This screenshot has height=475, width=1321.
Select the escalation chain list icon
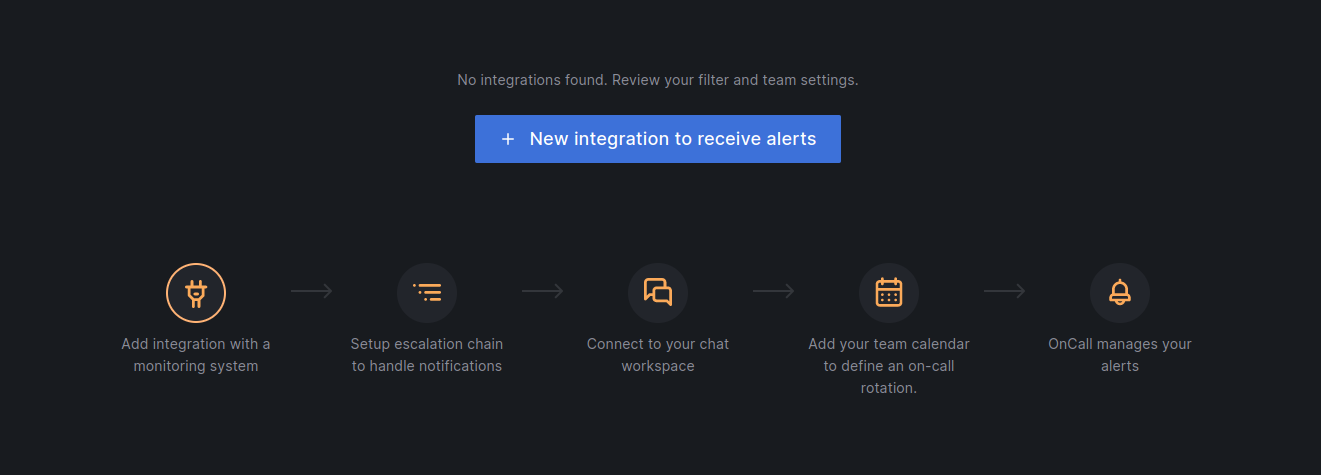427,293
